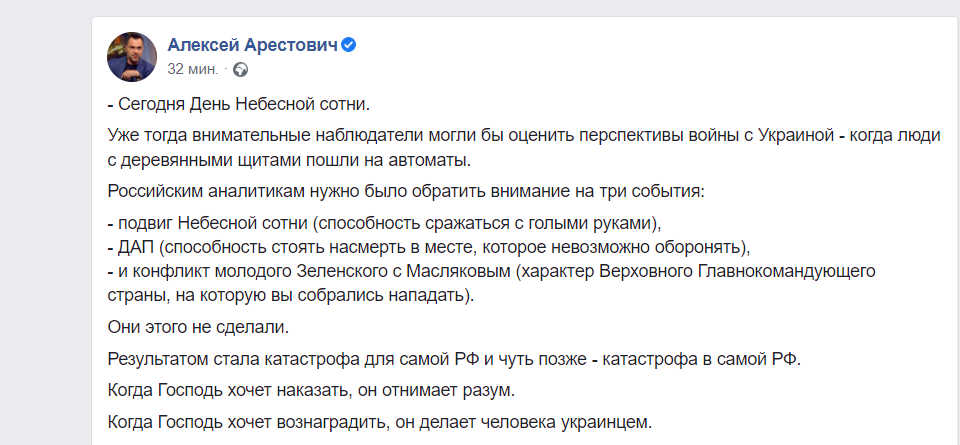Click the line about 'конфликт молодого Зеленского с Масляковым'

click(x=492, y=272)
